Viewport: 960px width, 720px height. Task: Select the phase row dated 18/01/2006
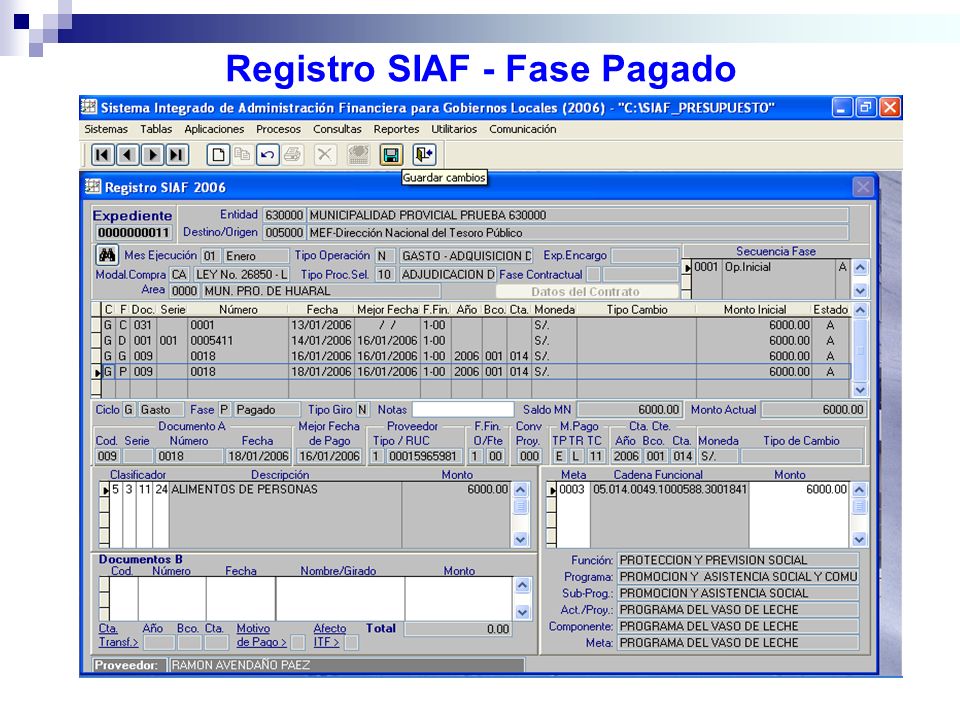click(476, 372)
